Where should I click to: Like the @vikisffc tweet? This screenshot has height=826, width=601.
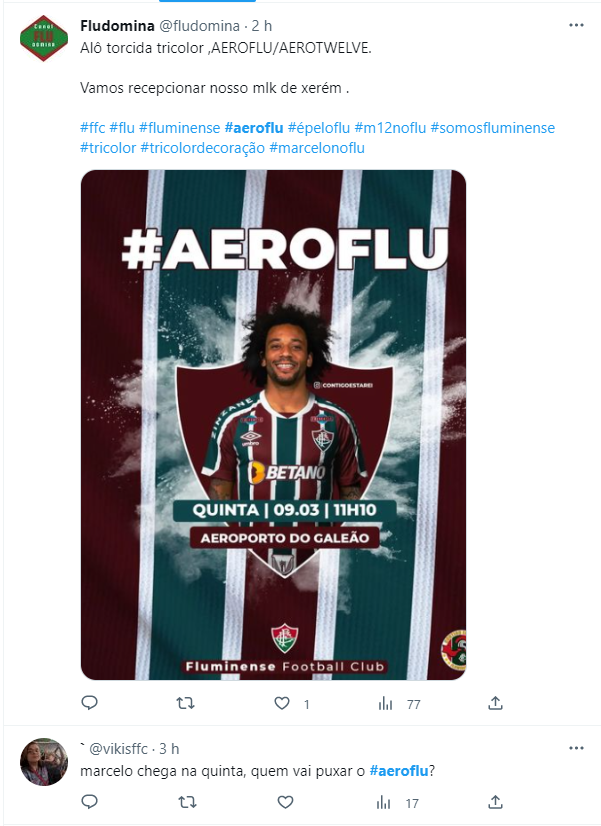[285, 802]
